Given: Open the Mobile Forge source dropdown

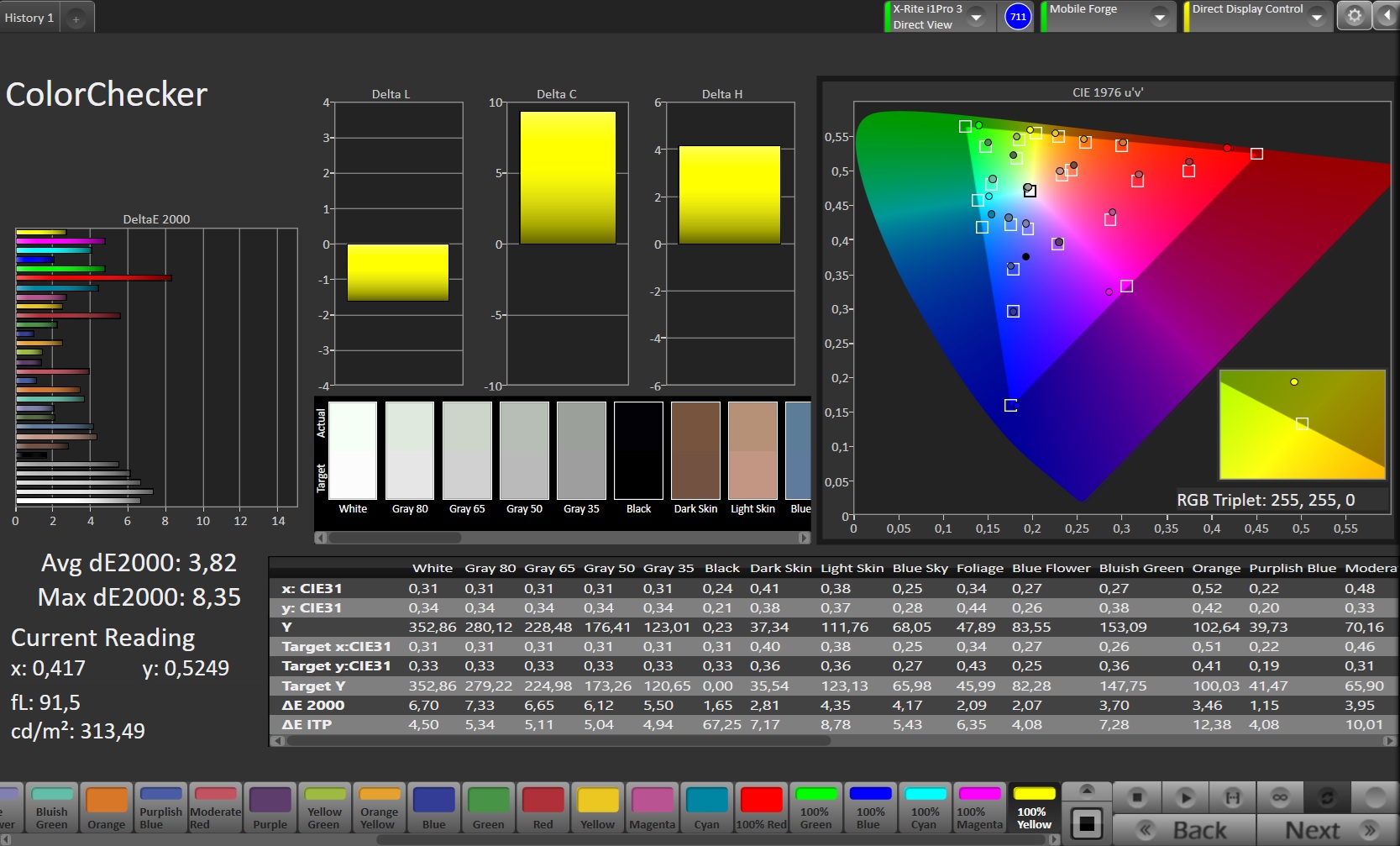Looking at the screenshot, I should tap(1159, 17).
